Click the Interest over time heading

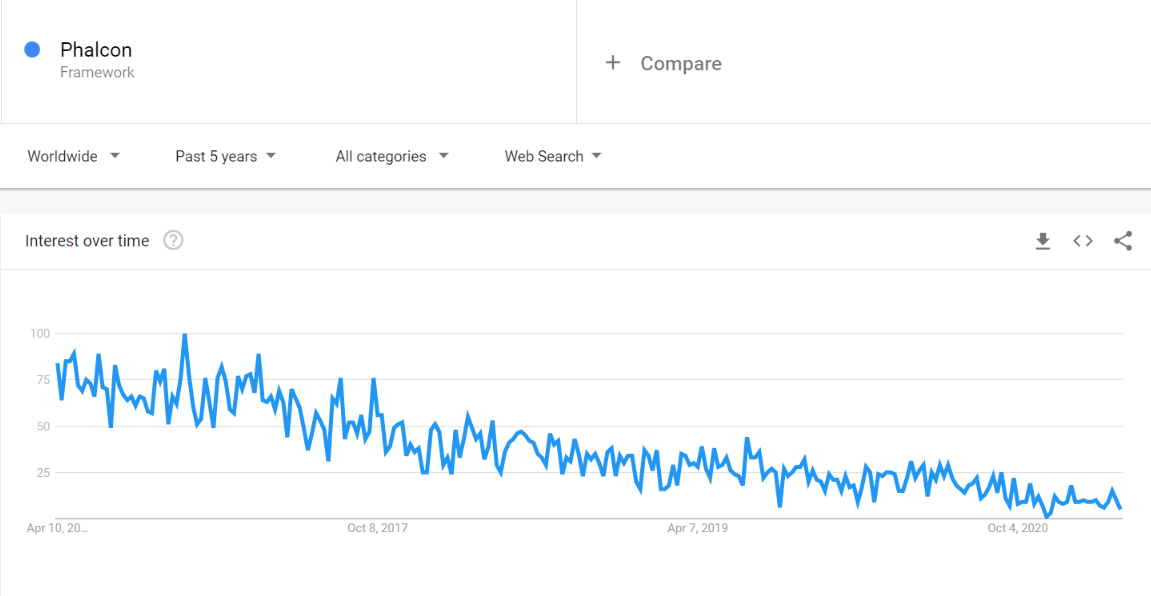tap(88, 241)
